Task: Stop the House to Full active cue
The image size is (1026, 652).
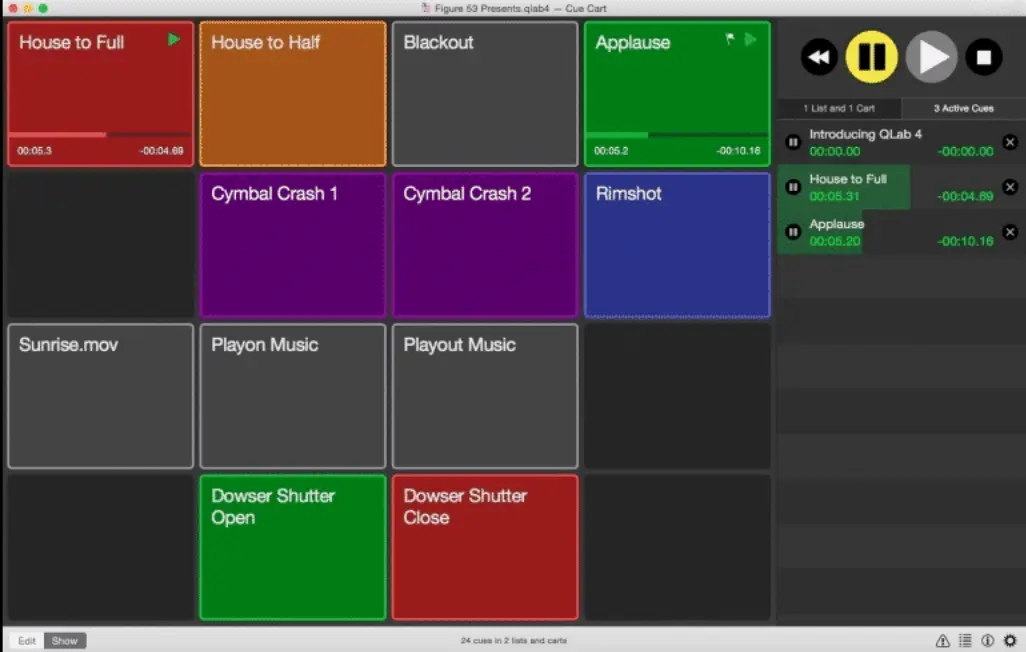Action: (x=1010, y=187)
